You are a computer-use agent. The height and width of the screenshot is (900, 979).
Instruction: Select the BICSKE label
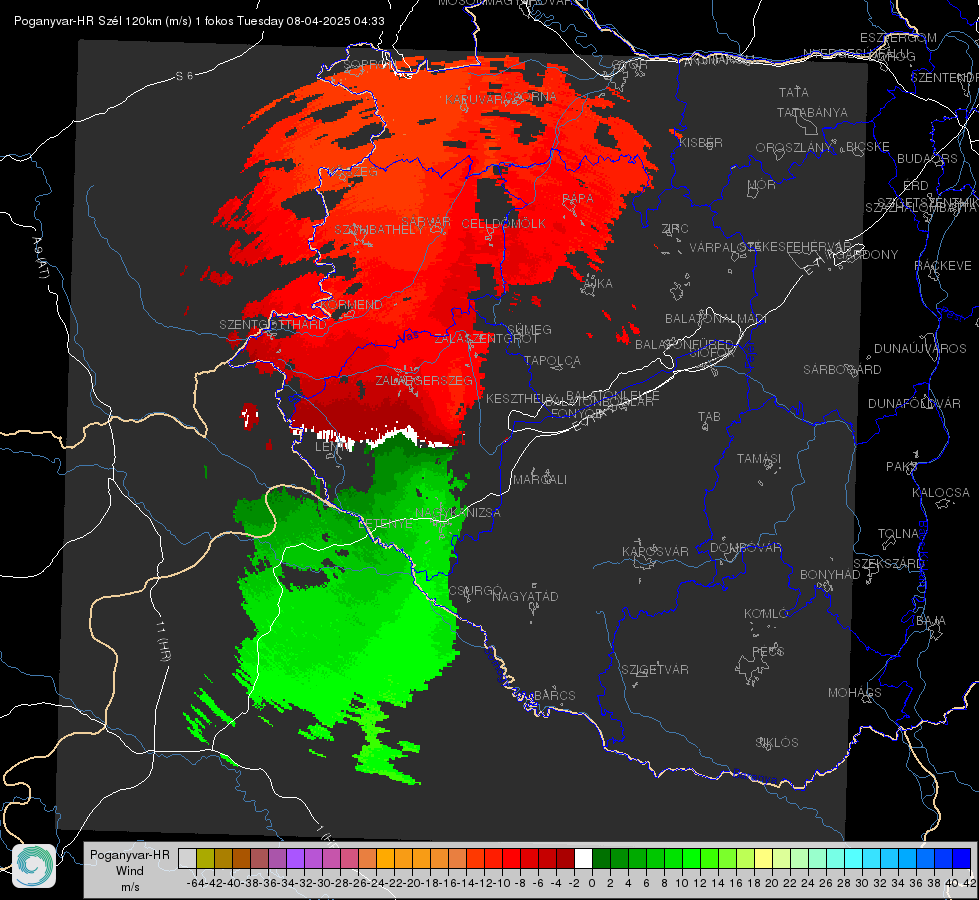point(867,147)
